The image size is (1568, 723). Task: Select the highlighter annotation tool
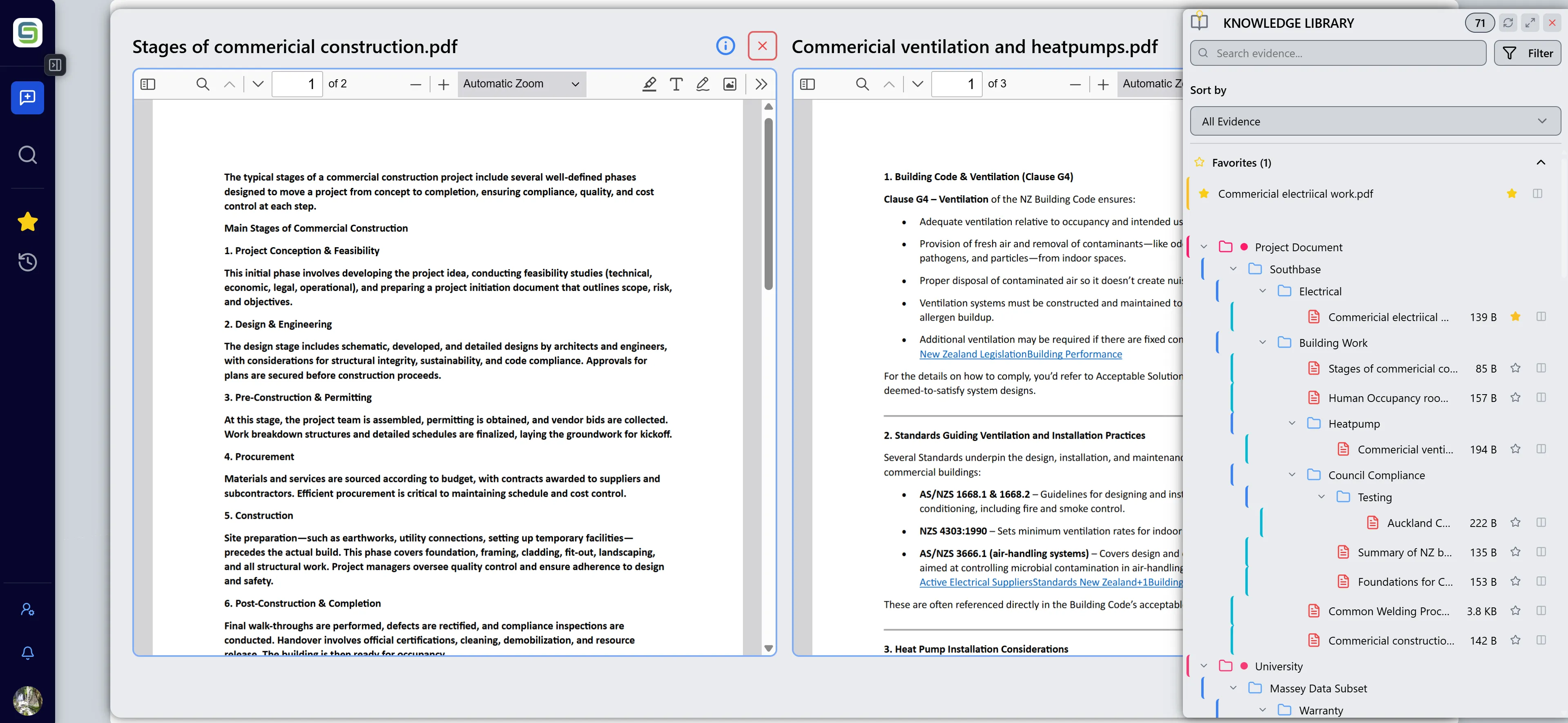pos(648,84)
